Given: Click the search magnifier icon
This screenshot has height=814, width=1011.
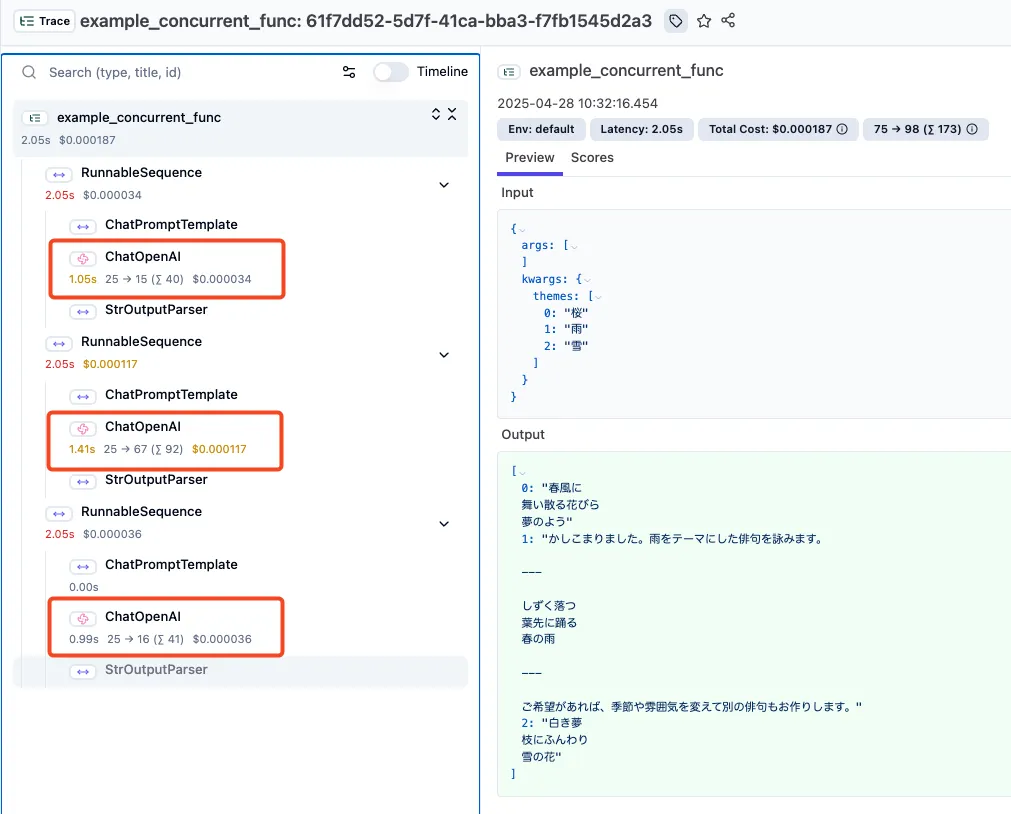Looking at the screenshot, I should pyautogui.click(x=29, y=72).
